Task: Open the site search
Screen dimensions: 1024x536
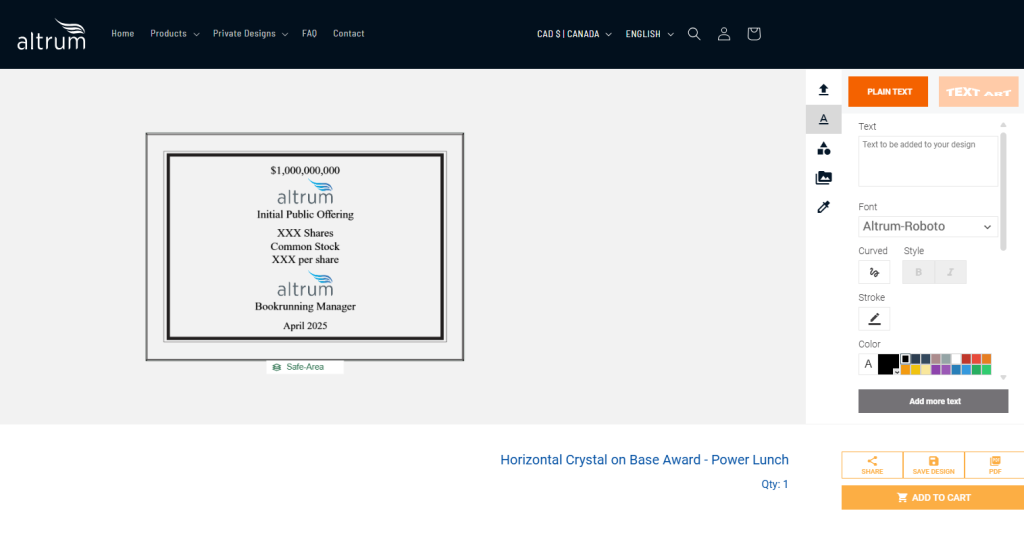Action: pos(694,34)
